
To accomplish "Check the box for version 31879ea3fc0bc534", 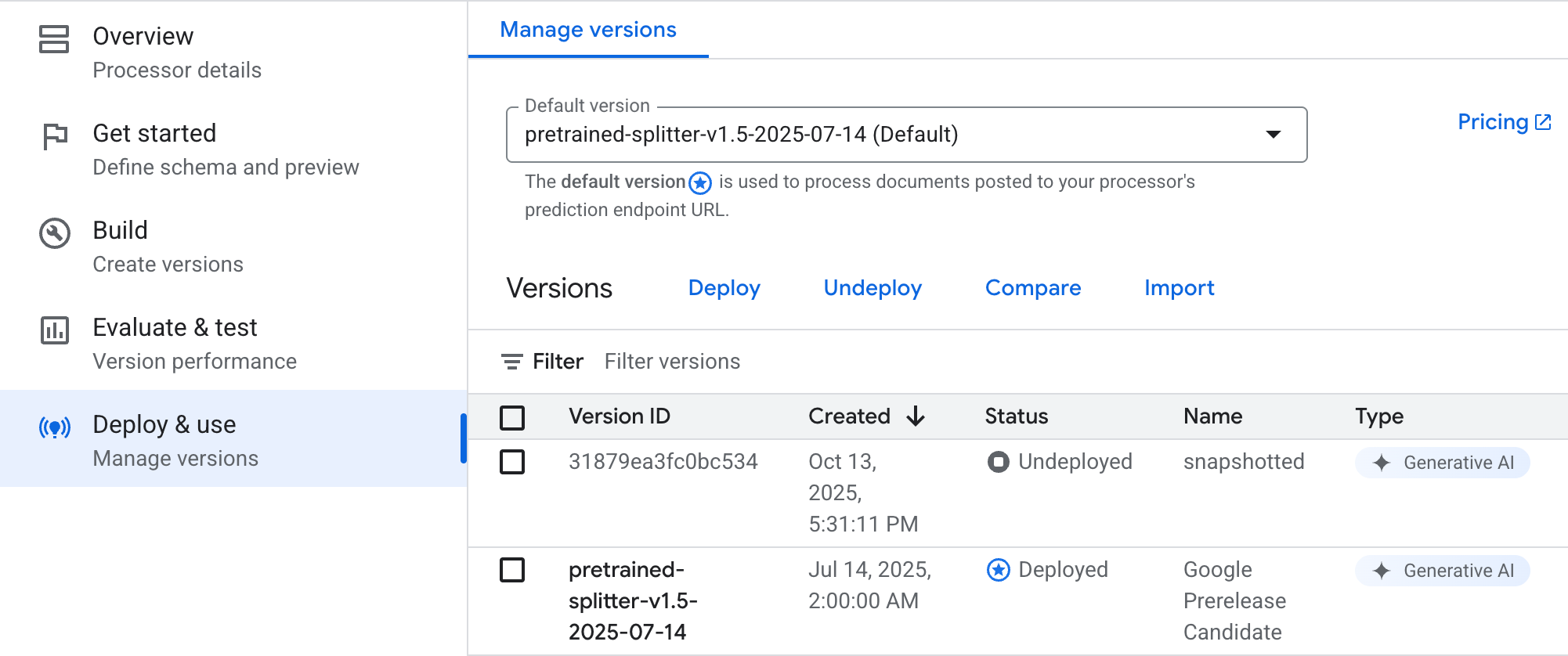I will point(512,462).
